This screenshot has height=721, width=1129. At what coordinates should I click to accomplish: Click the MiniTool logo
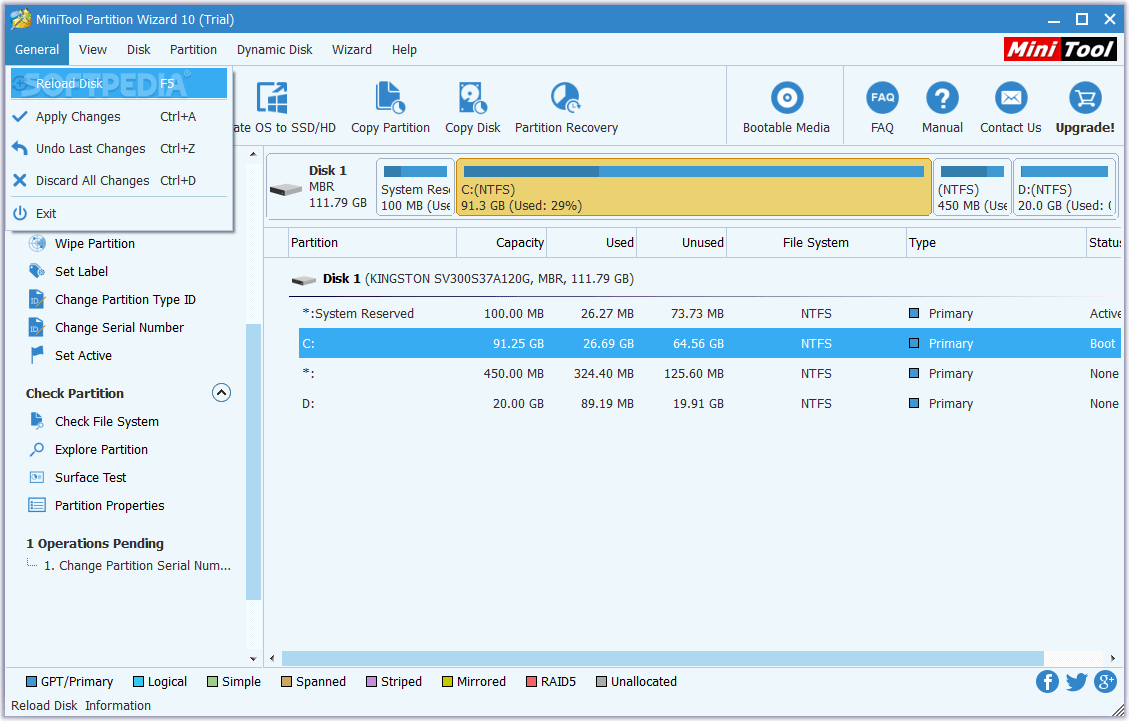[x=1060, y=49]
